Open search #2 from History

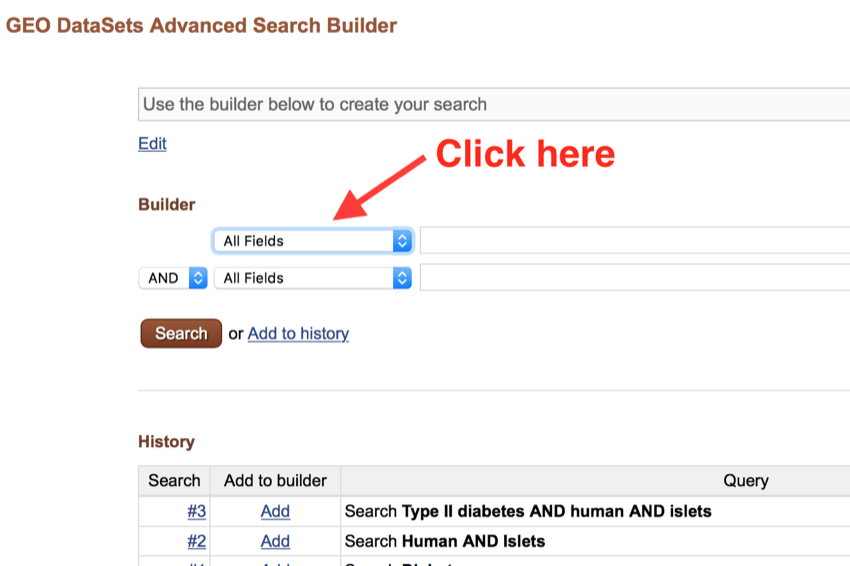tap(196, 541)
